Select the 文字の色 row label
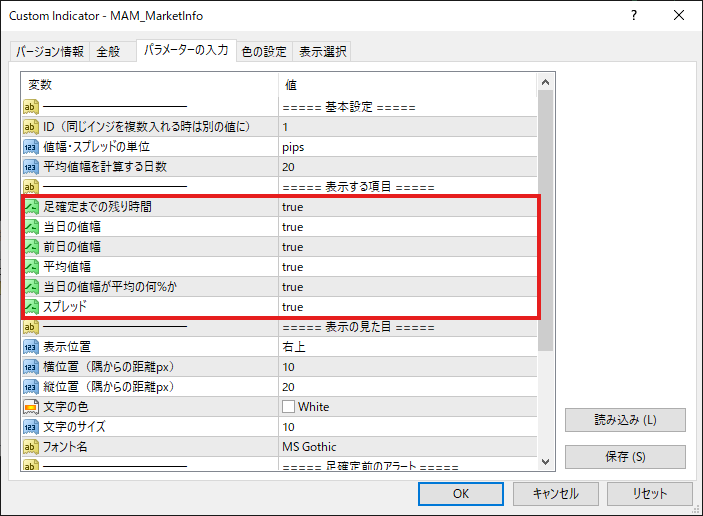This screenshot has height=516, width=703. (x=66, y=407)
